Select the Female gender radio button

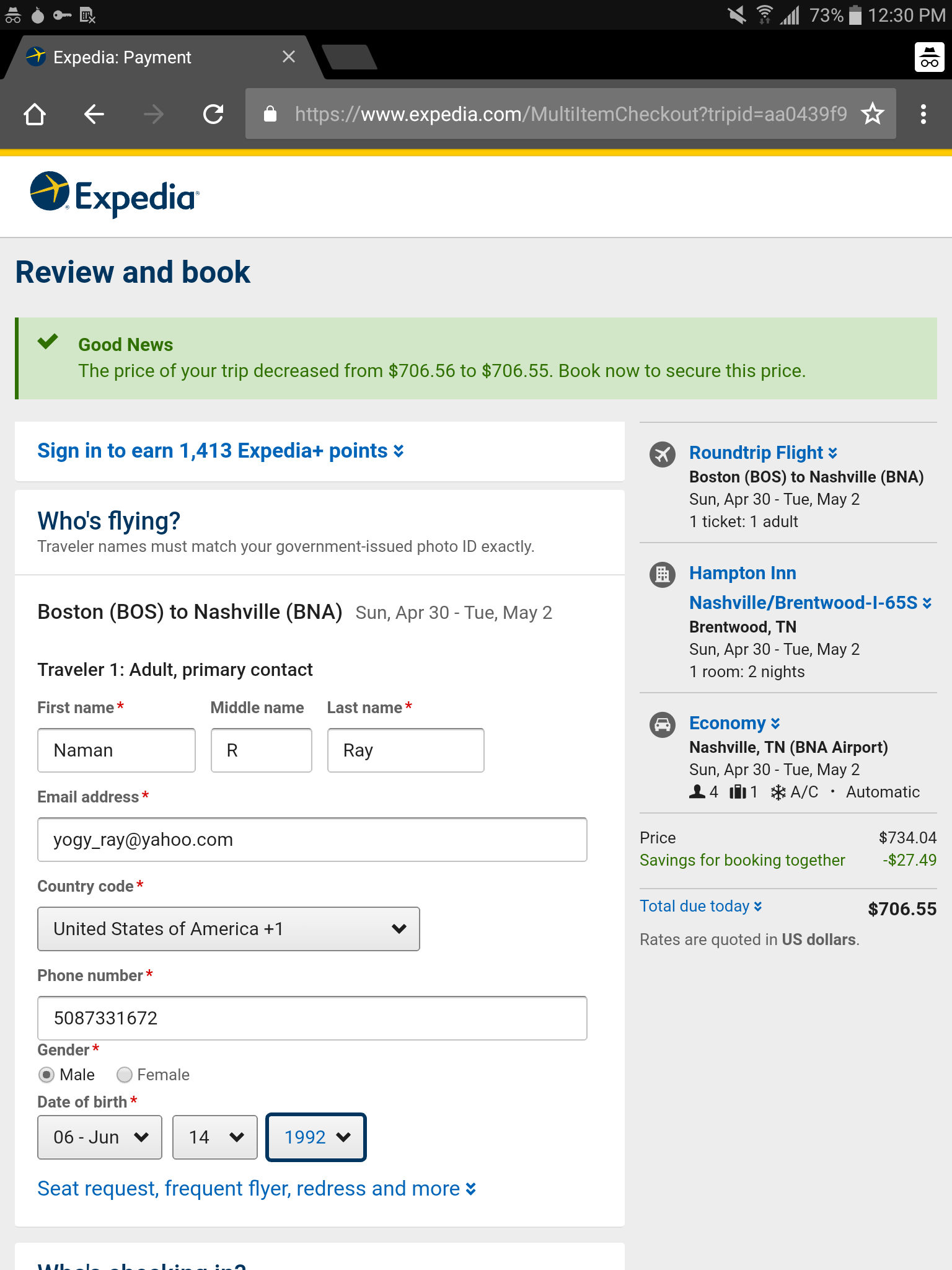(125, 1075)
